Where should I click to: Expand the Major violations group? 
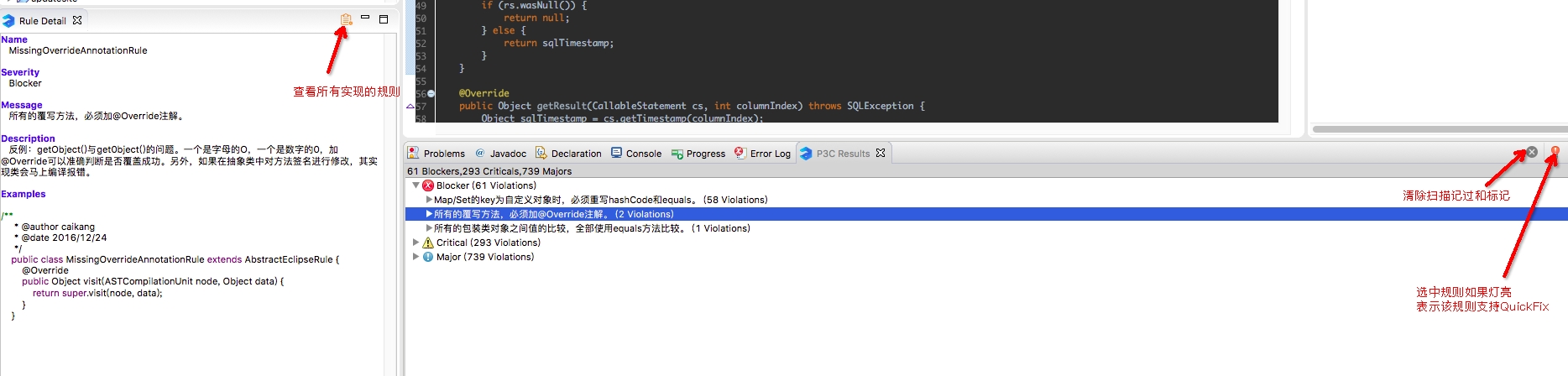point(416,257)
